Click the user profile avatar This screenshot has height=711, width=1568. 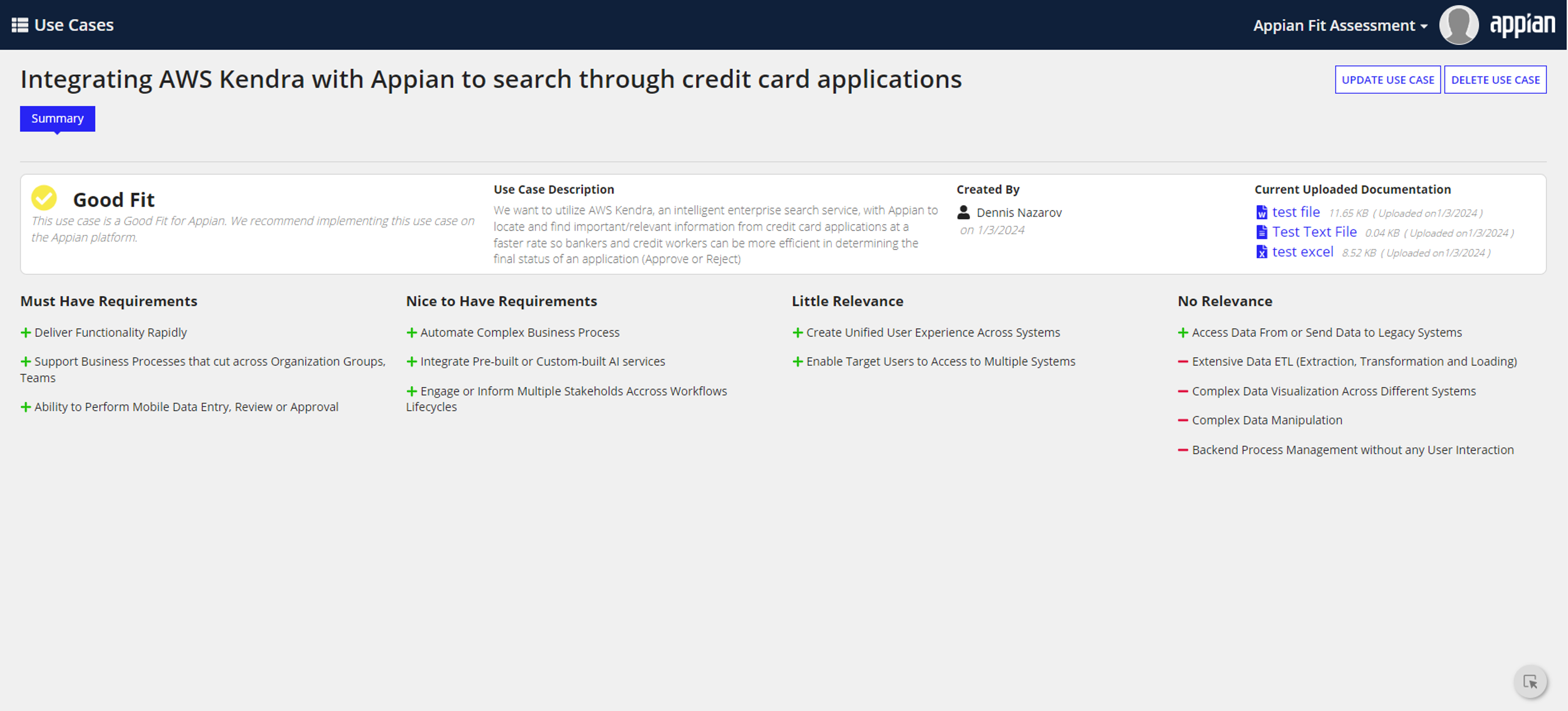(x=1459, y=25)
